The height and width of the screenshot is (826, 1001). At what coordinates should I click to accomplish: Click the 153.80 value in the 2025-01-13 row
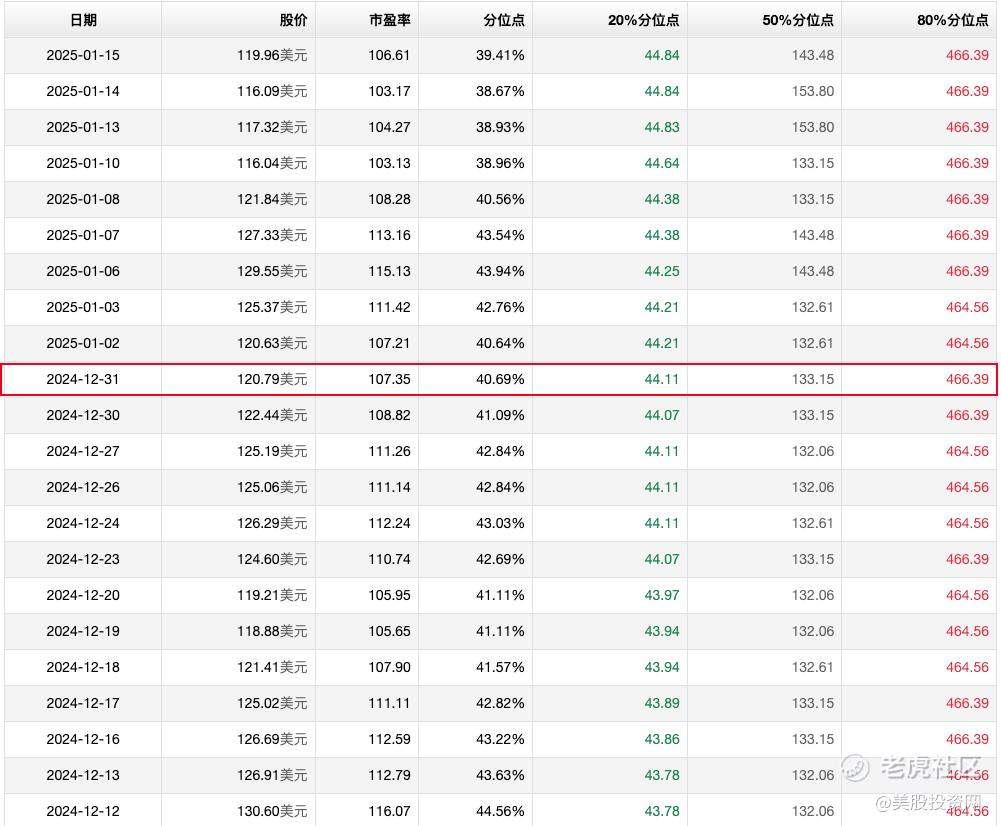pyautogui.click(x=813, y=127)
